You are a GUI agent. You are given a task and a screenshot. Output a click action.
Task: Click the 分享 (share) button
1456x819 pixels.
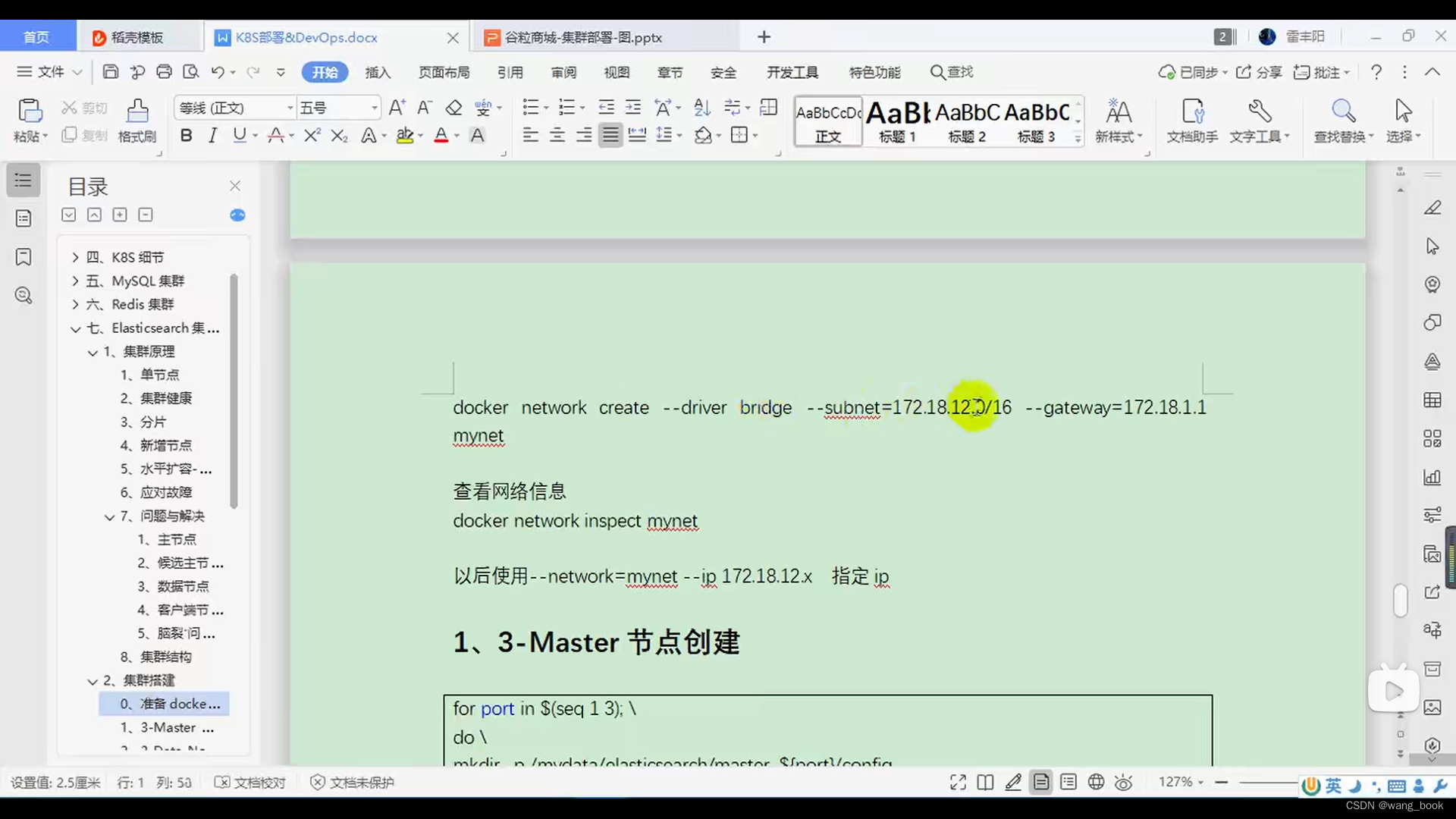(1261, 72)
